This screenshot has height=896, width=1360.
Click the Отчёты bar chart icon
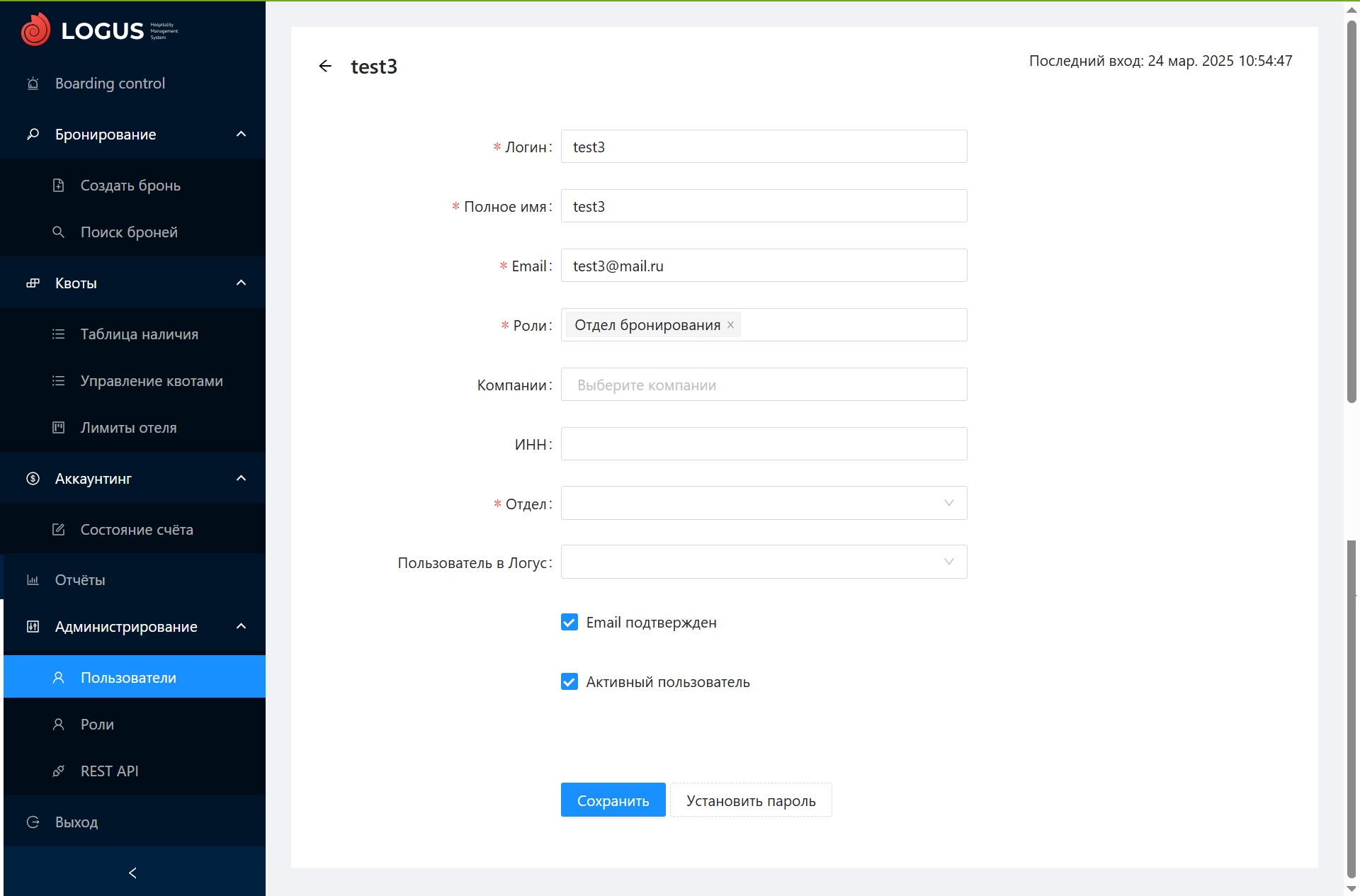(33, 580)
